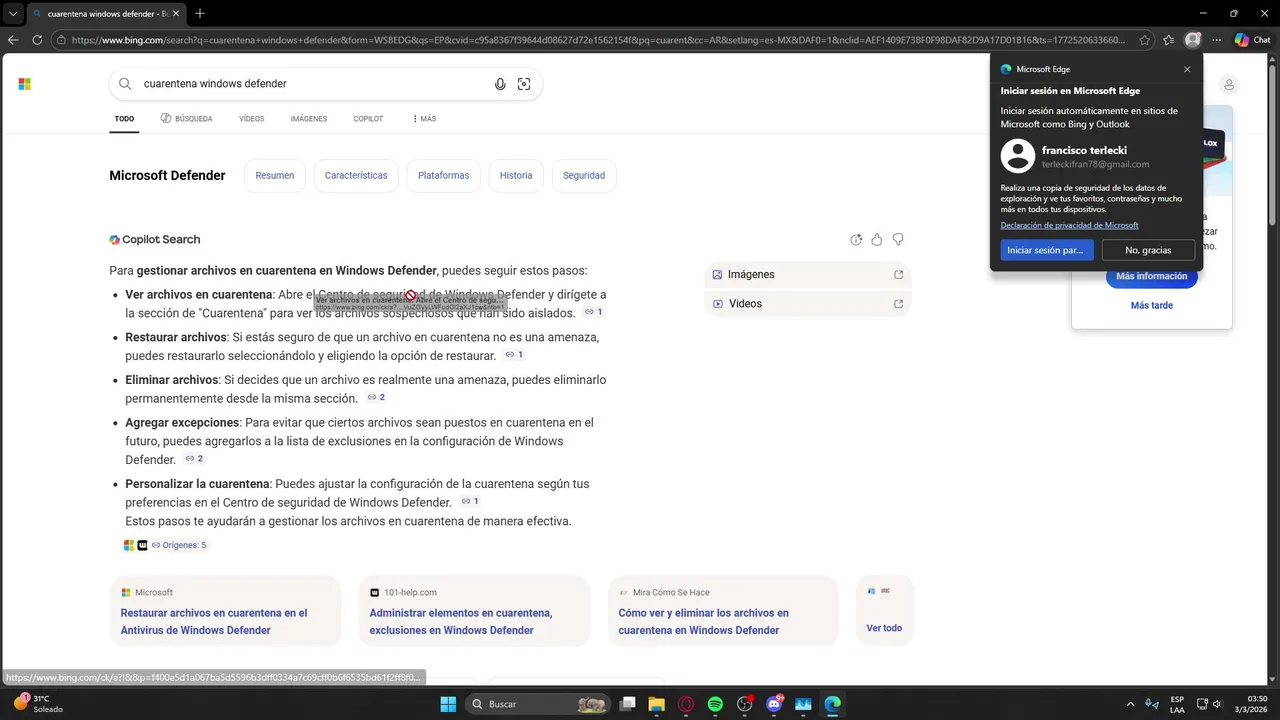Switch to the BÚSQUEDA tab
The height and width of the screenshot is (720, 1280).
[x=186, y=119]
